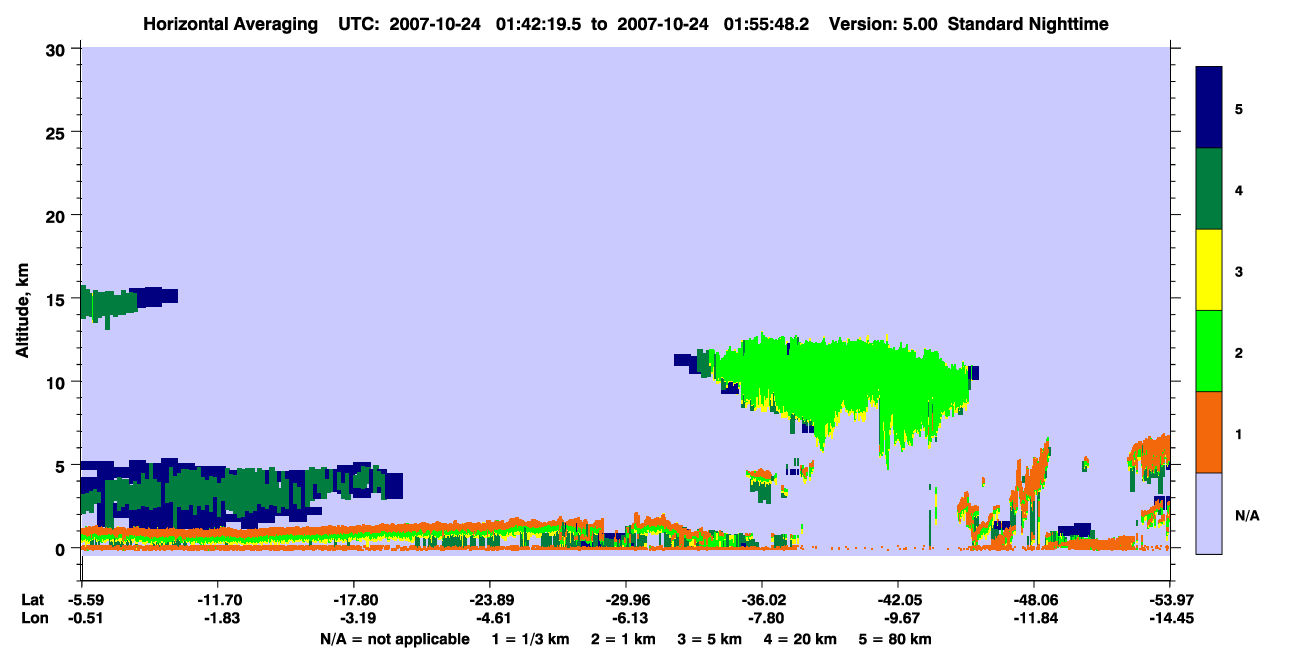Viewport: 1300px width, 667px height.
Task: Click legend text '3 = 5 km'
Action: point(711,639)
